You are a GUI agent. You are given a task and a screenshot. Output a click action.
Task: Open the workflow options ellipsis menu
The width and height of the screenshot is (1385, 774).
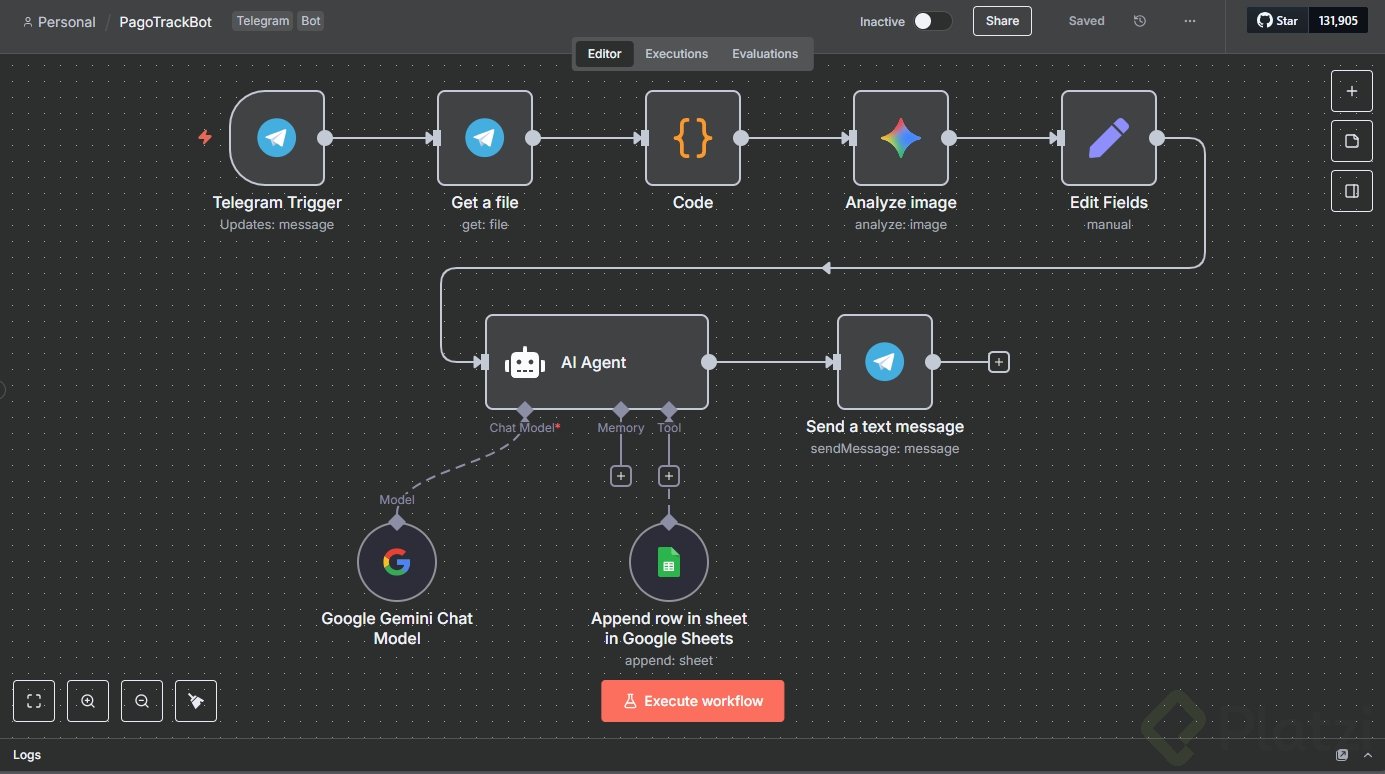[x=1189, y=20]
